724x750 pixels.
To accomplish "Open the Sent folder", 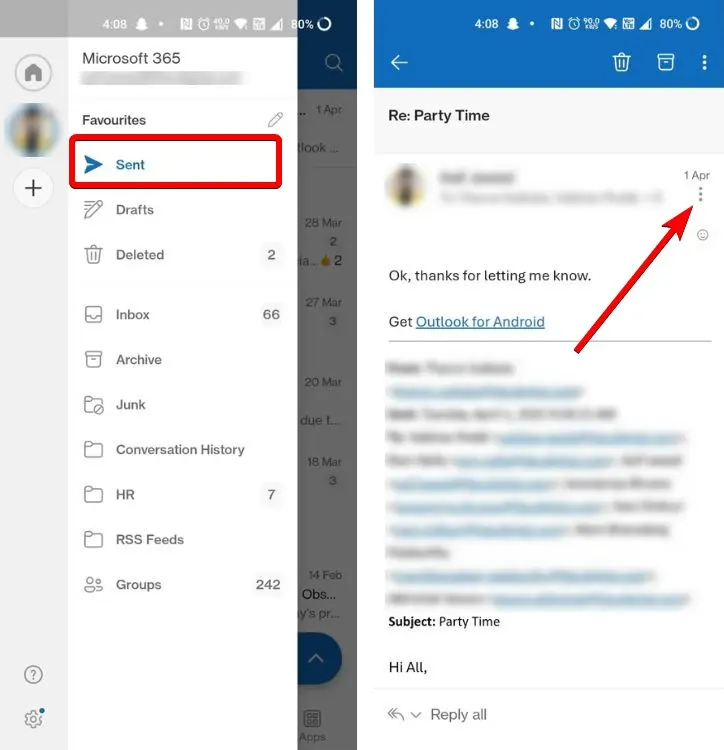I will tap(176, 164).
